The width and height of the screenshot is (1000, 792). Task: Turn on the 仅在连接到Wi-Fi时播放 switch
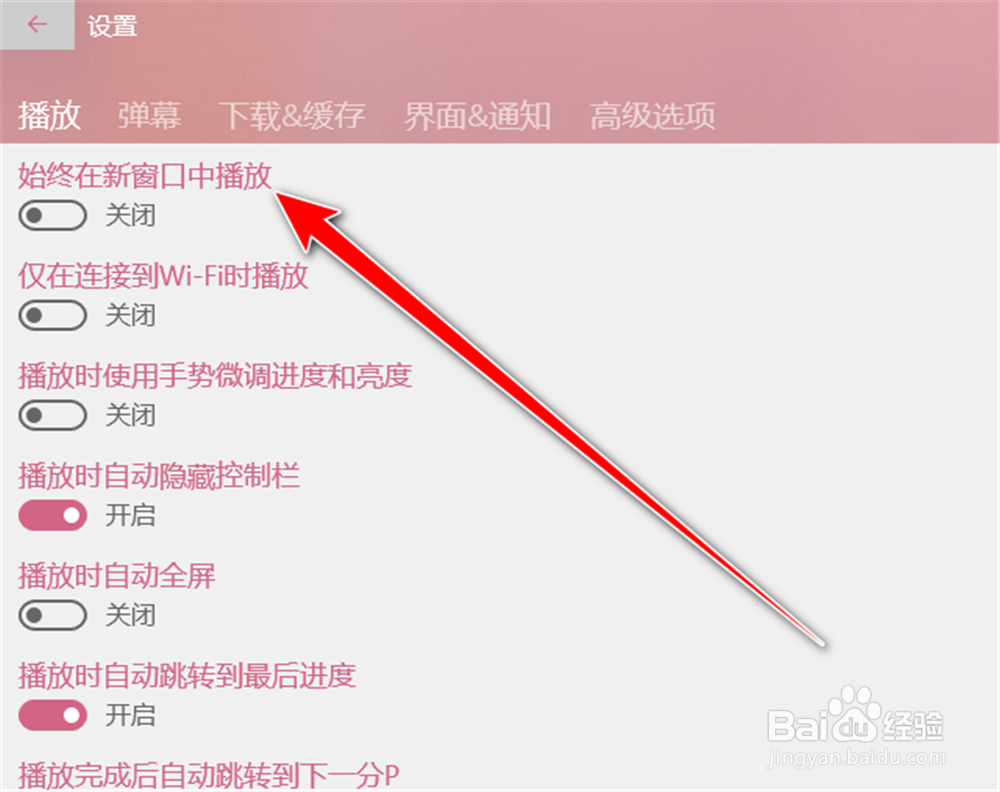[52, 315]
